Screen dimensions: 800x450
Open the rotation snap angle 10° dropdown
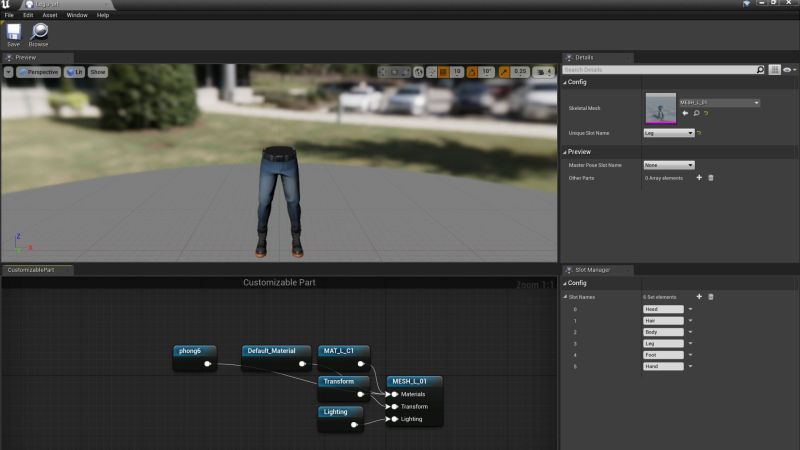click(487, 72)
